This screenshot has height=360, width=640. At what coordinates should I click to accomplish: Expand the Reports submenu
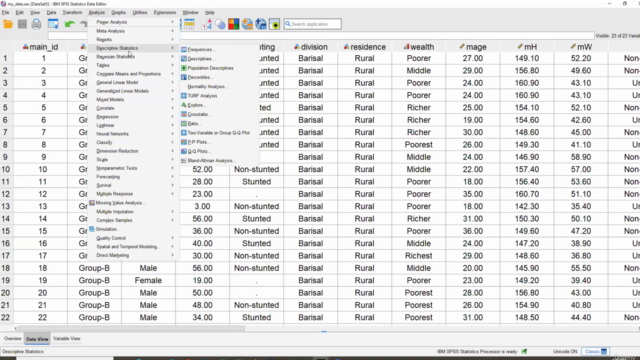[x=133, y=40]
